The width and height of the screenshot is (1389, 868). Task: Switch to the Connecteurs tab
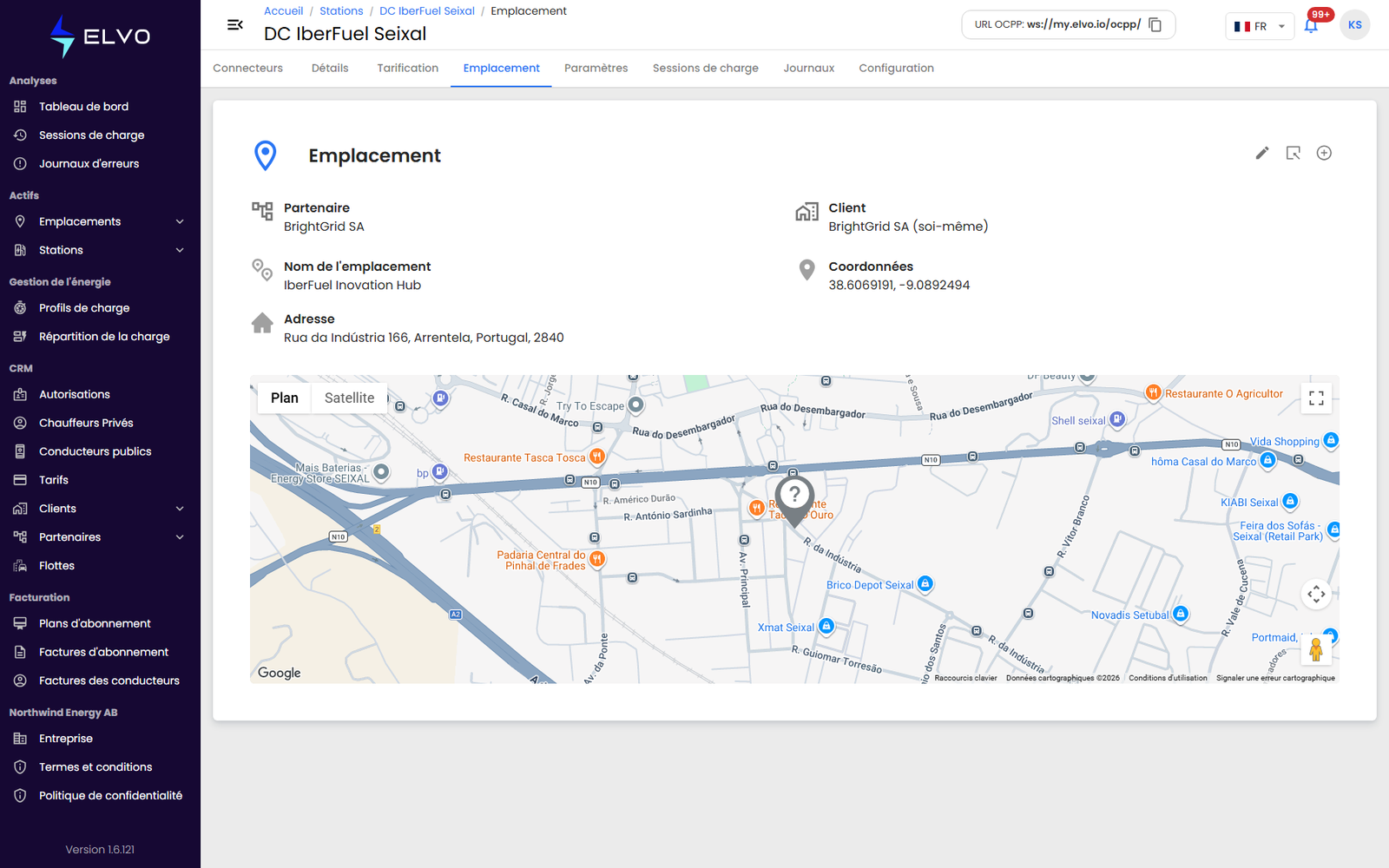tap(248, 68)
